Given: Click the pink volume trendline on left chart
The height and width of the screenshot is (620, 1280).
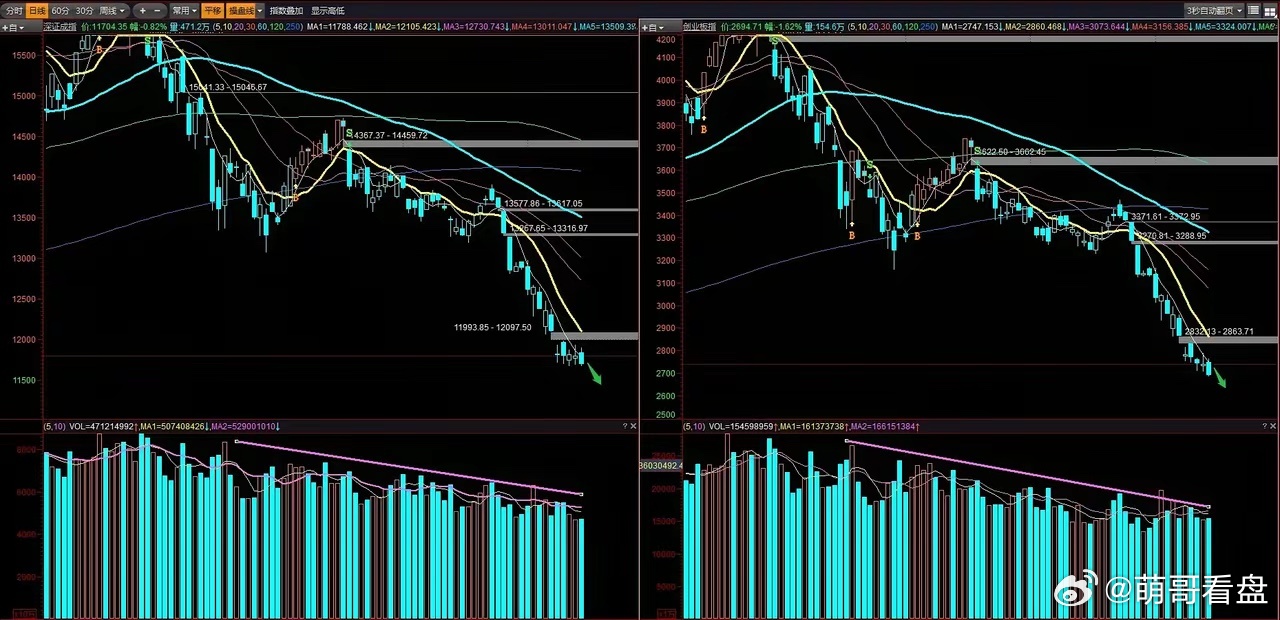Looking at the screenshot, I should pyautogui.click(x=408, y=468).
